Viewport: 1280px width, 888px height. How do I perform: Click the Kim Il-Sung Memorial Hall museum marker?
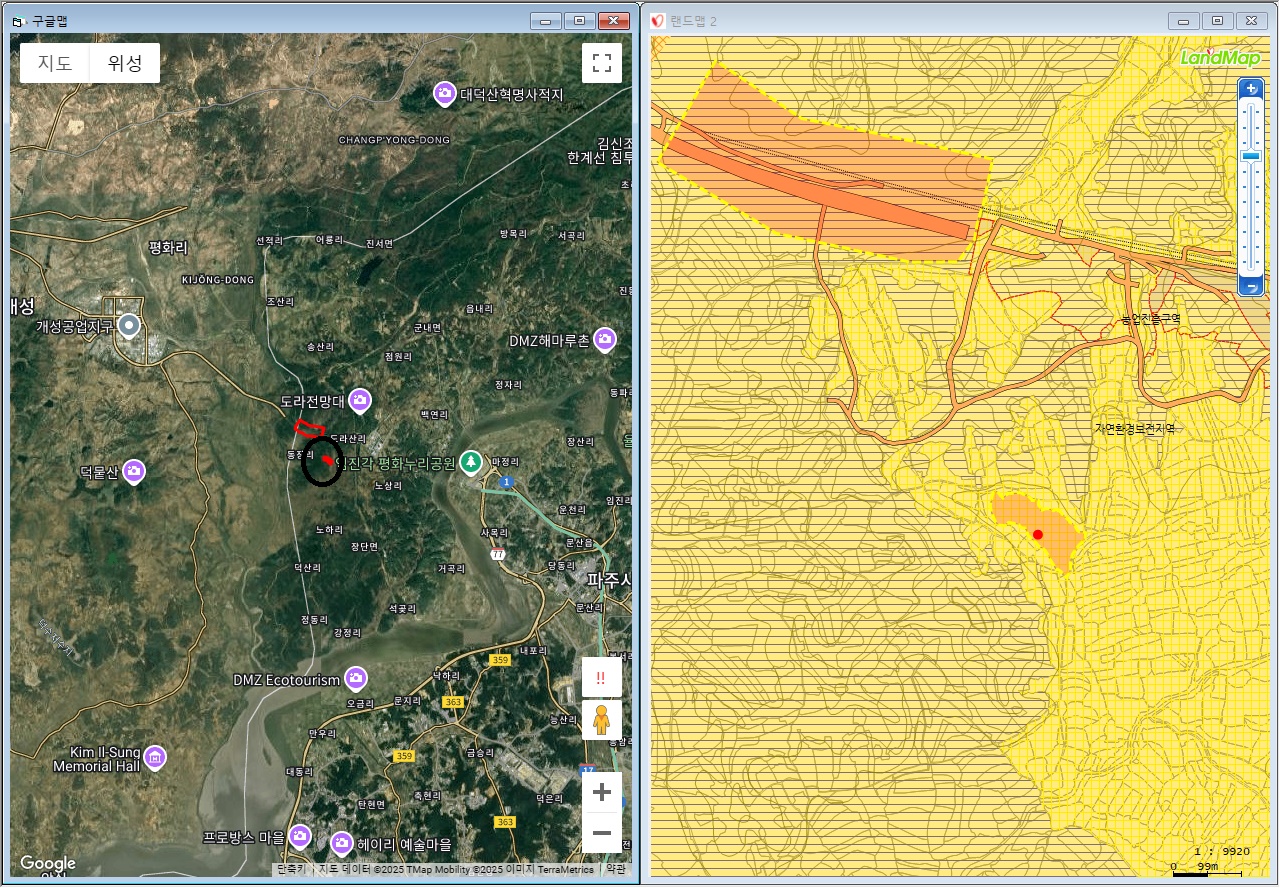pyautogui.click(x=154, y=758)
